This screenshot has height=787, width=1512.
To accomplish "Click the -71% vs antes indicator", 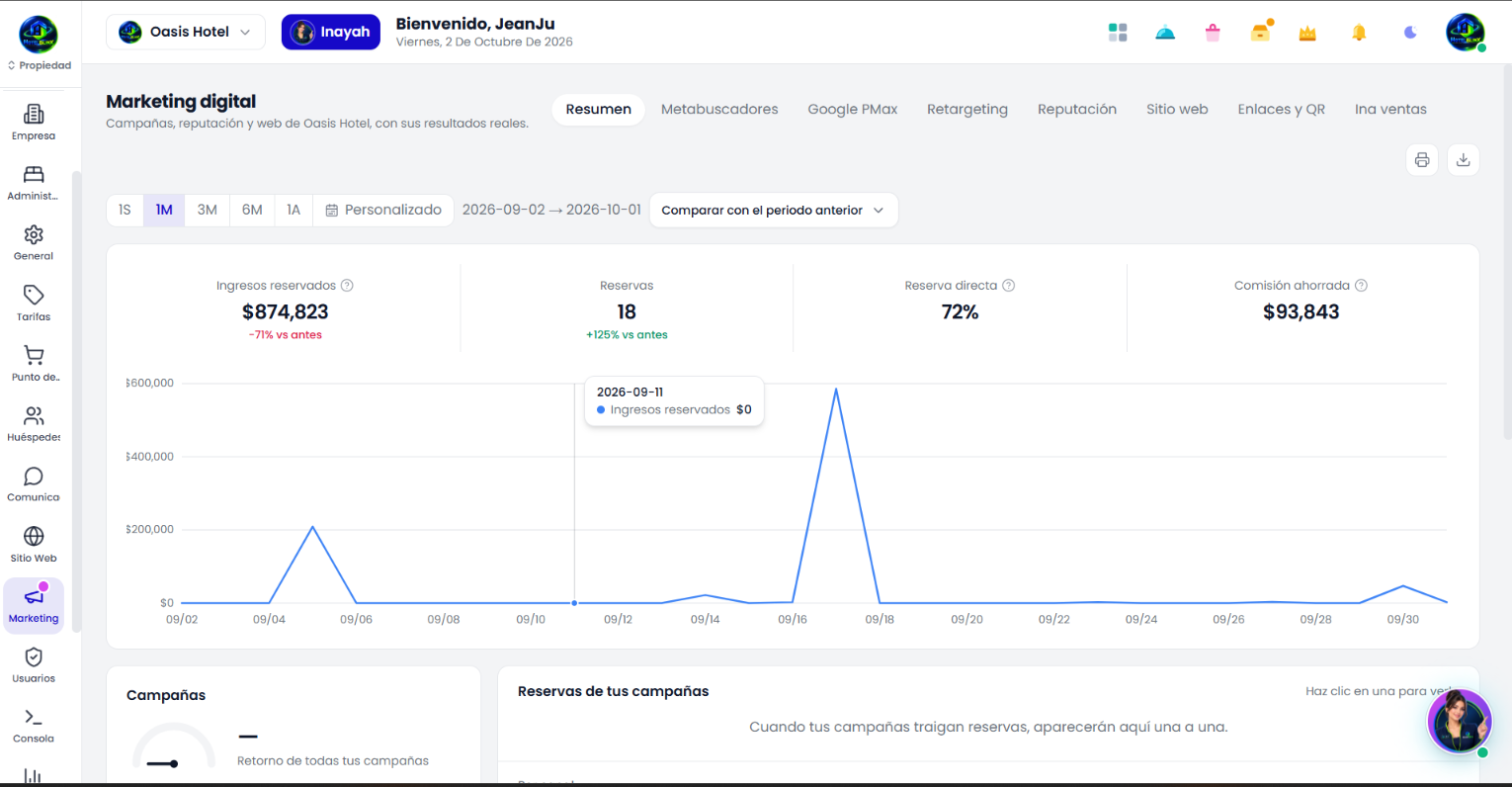I will pyautogui.click(x=286, y=335).
